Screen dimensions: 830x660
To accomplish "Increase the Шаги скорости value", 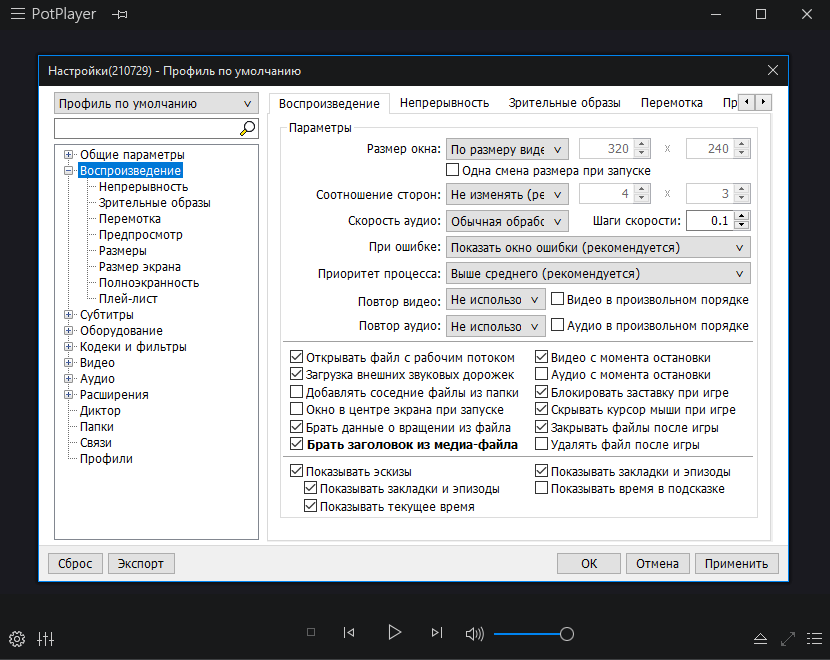I will point(742,216).
